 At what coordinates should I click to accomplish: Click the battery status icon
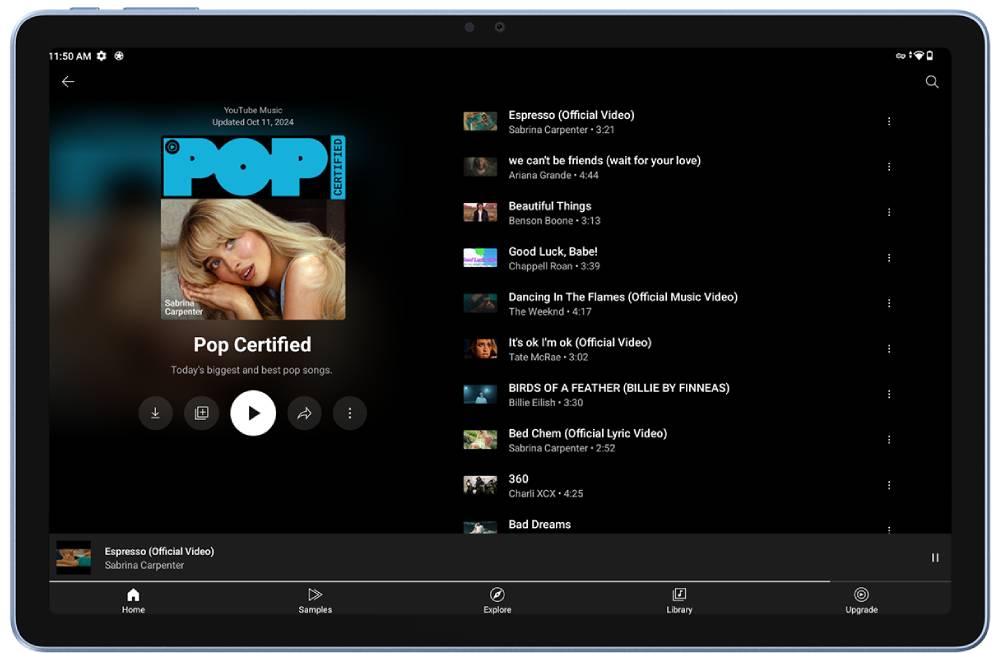930,55
